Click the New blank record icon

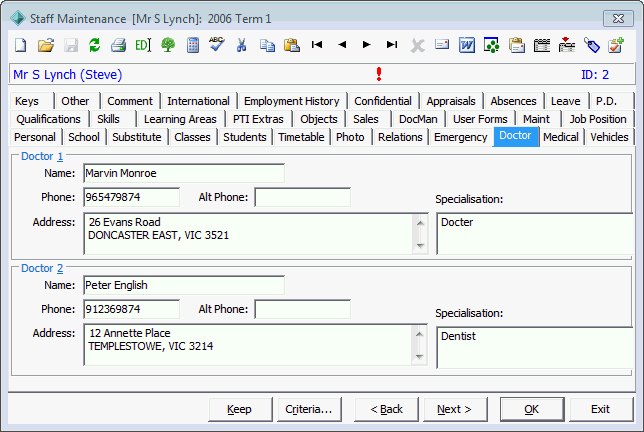21,45
